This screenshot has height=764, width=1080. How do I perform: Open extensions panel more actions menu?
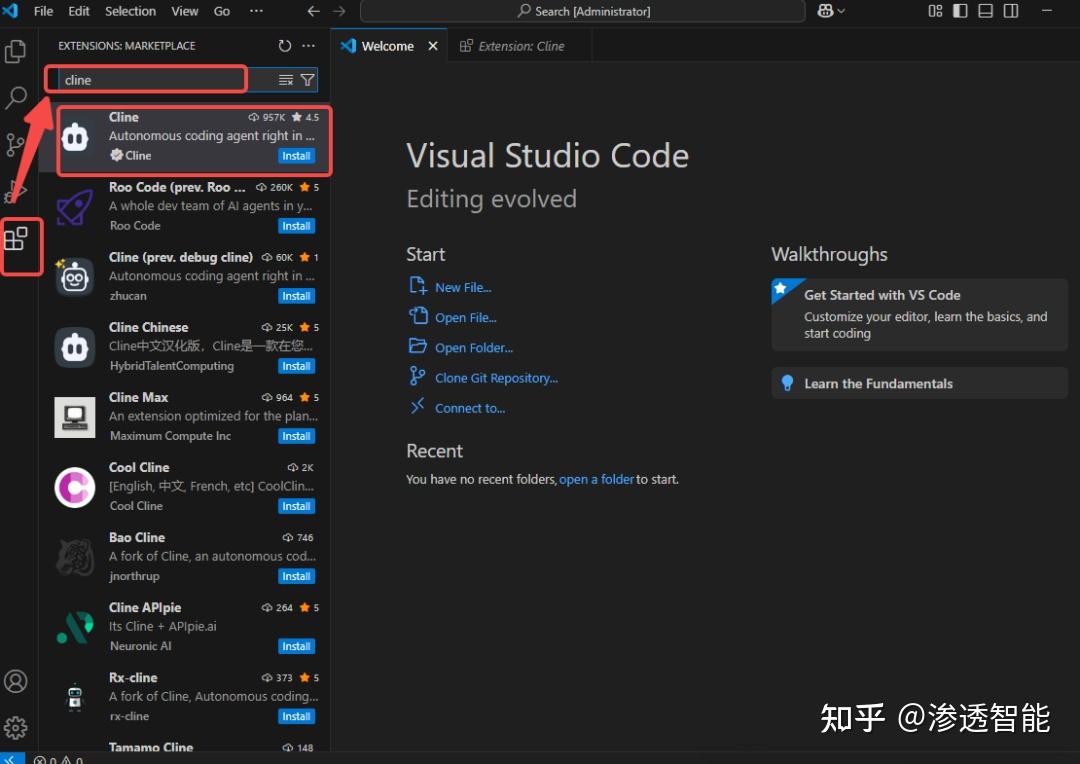[309, 45]
